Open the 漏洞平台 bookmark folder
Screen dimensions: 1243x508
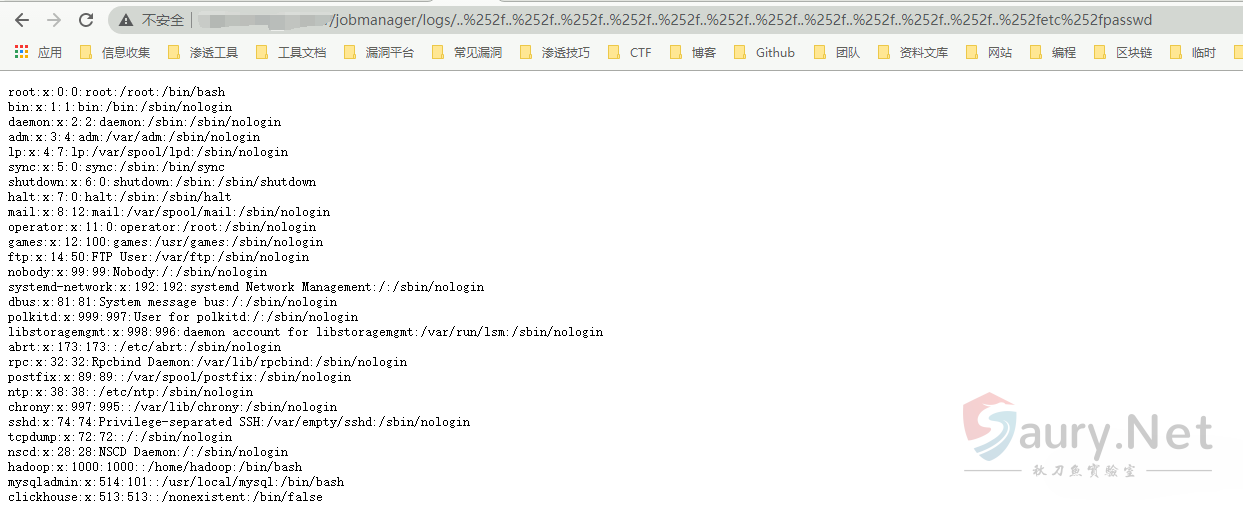pos(379,52)
